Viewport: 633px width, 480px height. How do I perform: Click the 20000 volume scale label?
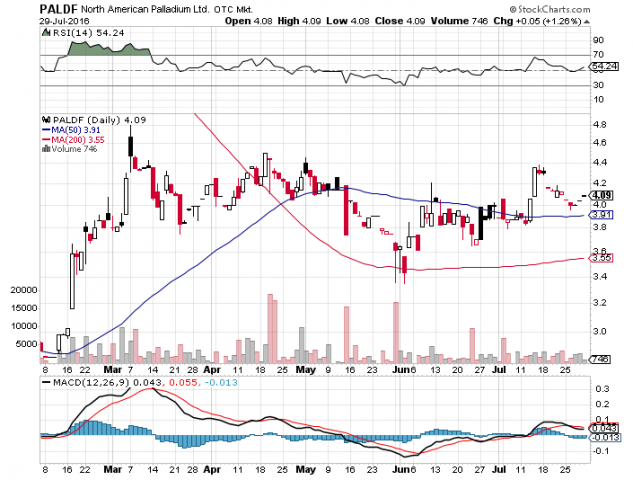[x=23, y=290]
